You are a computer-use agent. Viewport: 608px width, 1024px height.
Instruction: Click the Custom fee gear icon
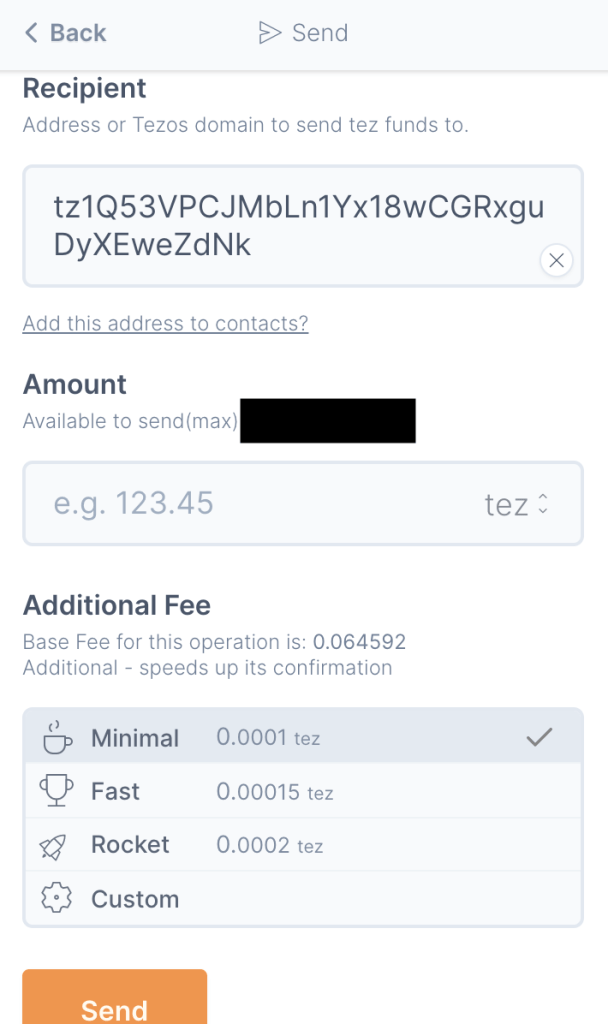pyautogui.click(x=57, y=899)
